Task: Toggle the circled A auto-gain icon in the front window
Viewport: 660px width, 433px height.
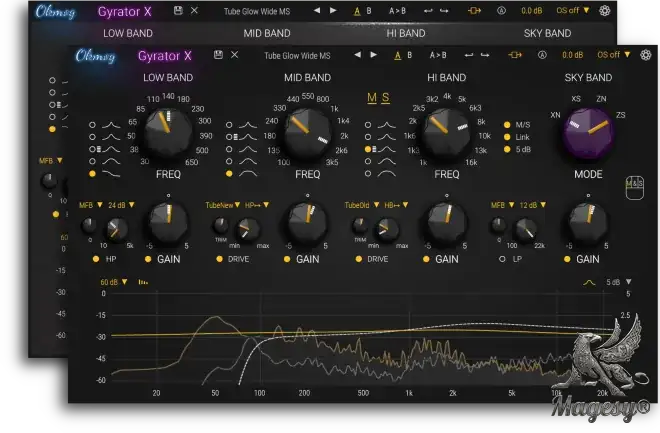Action: coord(542,55)
